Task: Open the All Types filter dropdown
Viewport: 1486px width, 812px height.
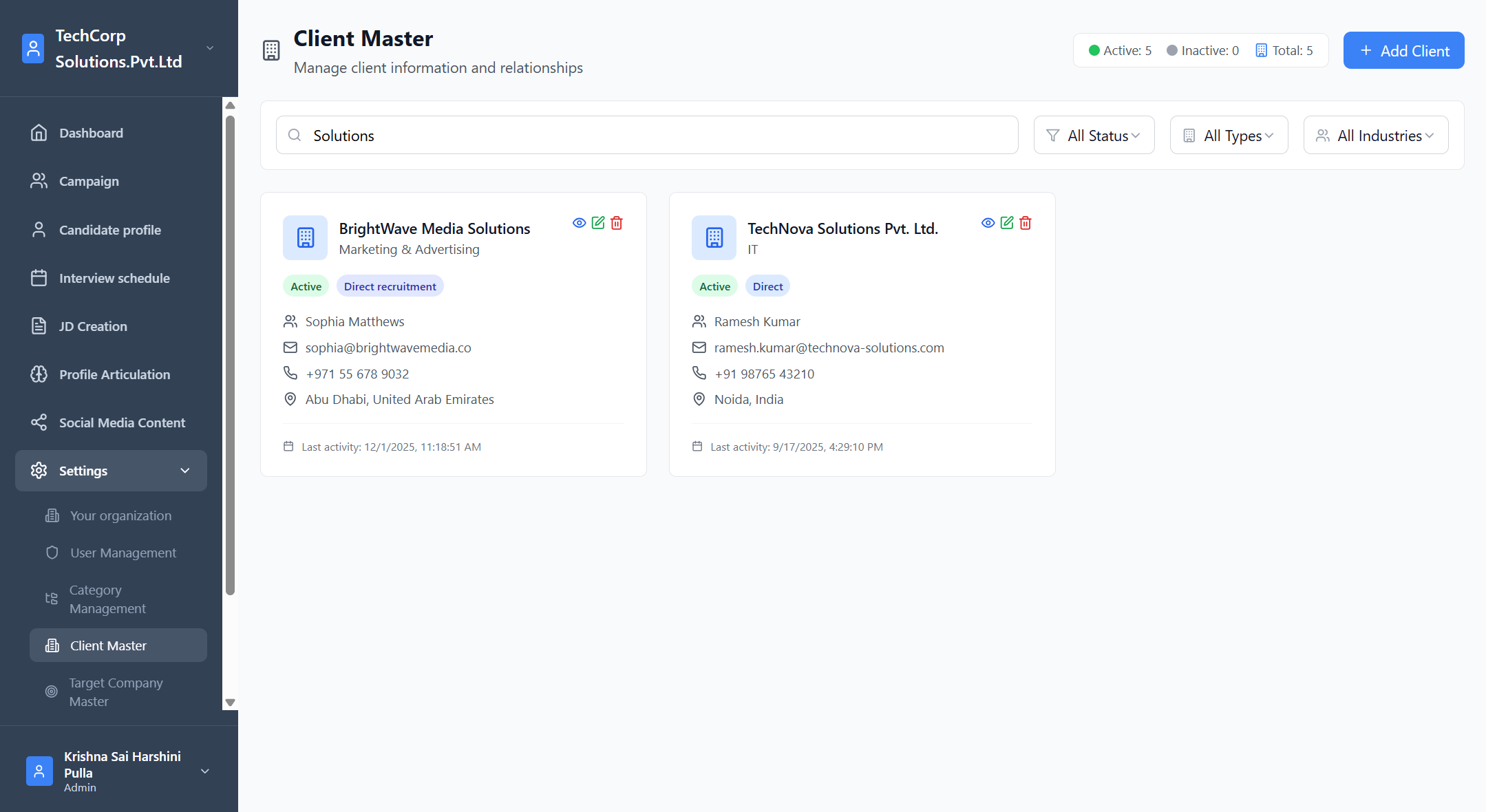Action: tap(1228, 136)
